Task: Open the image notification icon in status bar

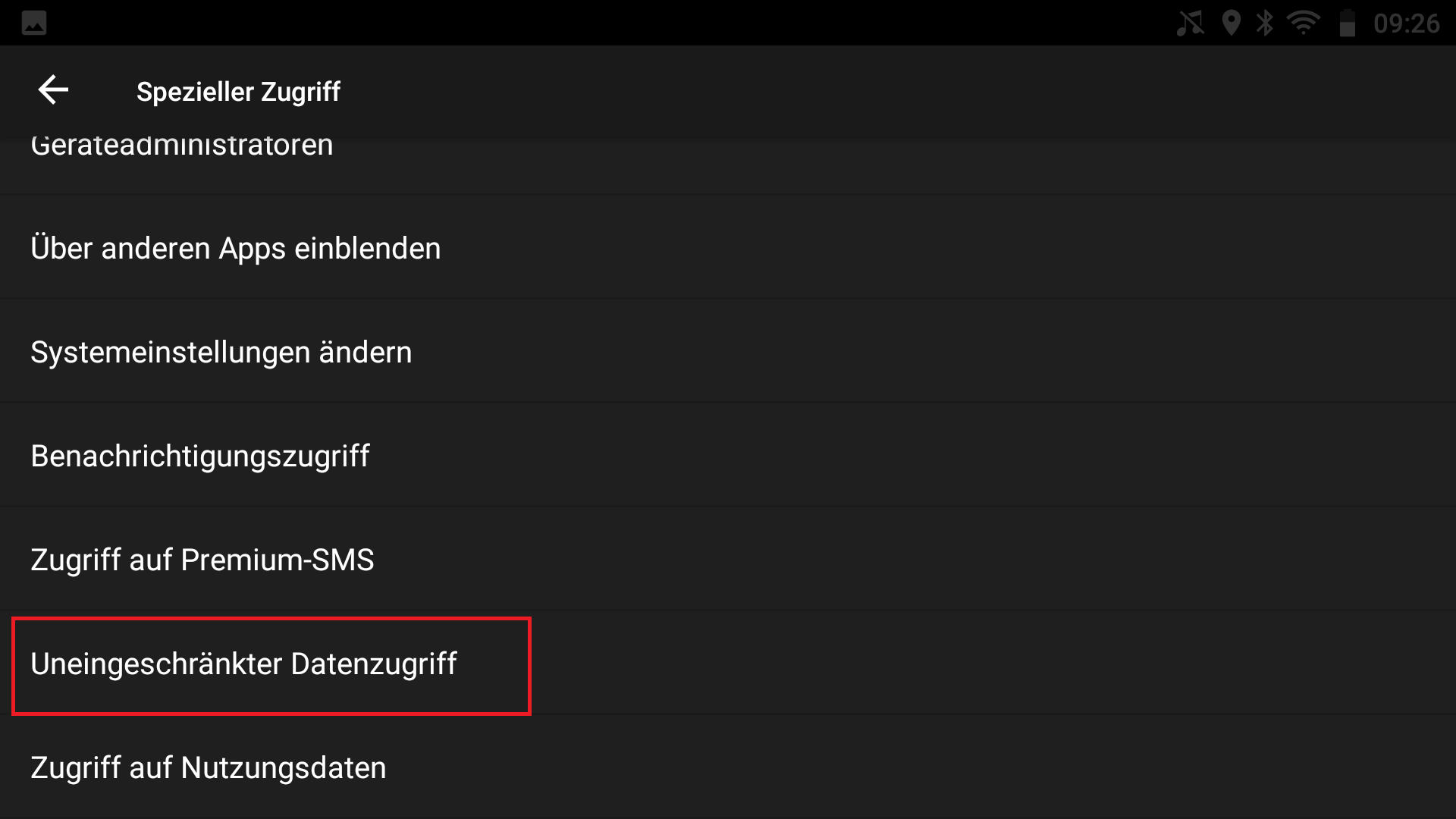Action: pos(34,23)
